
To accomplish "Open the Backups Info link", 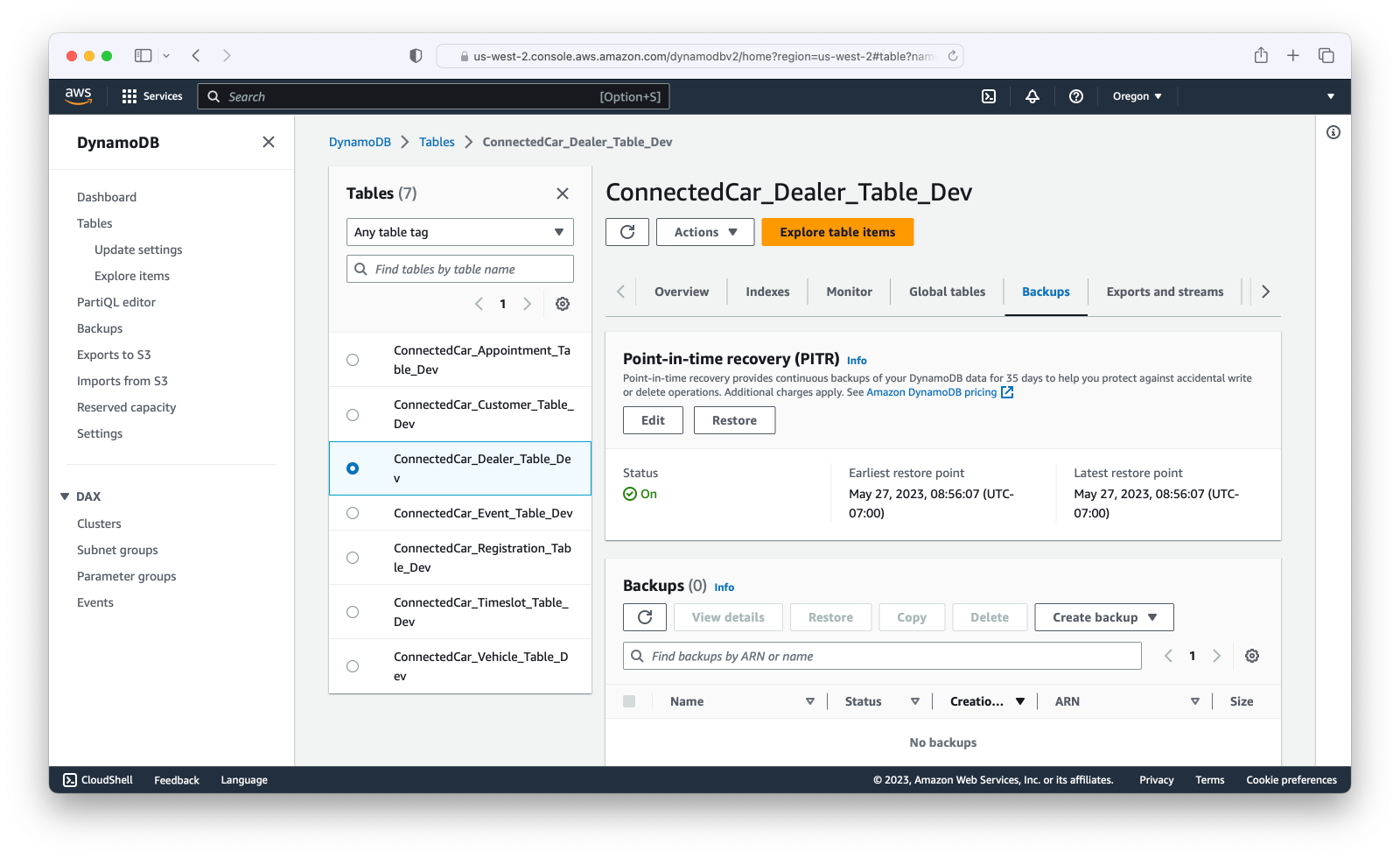I will pos(724,587).
